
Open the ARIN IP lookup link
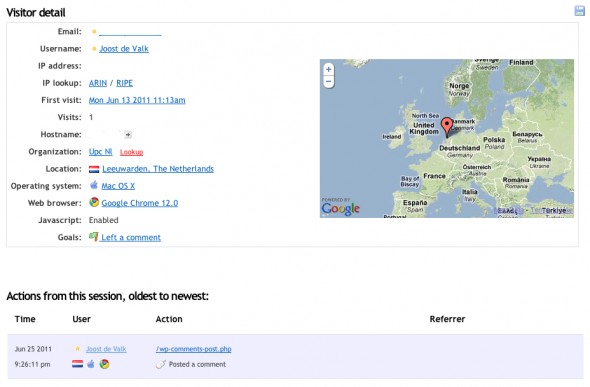98,83
